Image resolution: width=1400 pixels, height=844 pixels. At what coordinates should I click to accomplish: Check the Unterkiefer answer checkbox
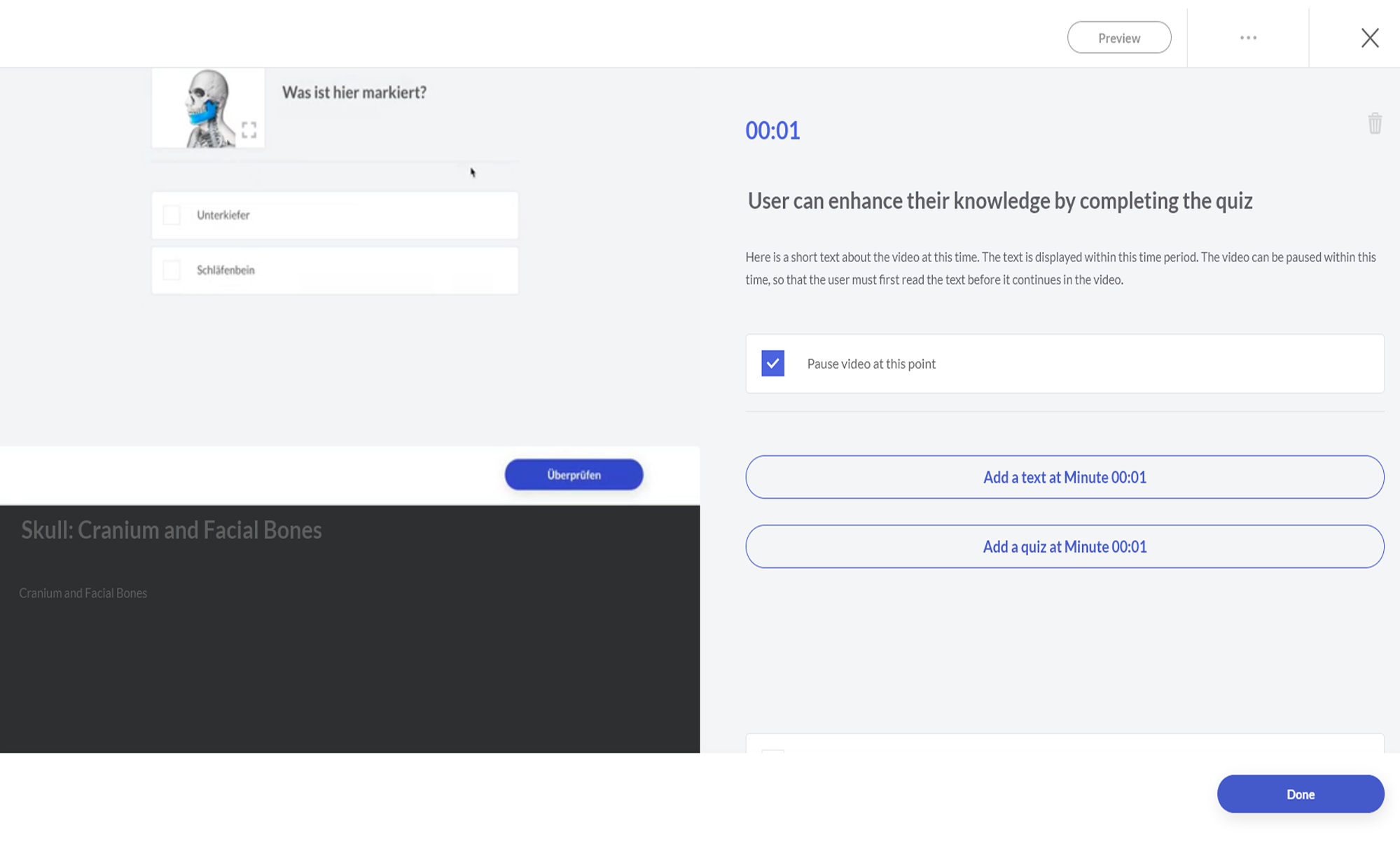click(172, 215)
